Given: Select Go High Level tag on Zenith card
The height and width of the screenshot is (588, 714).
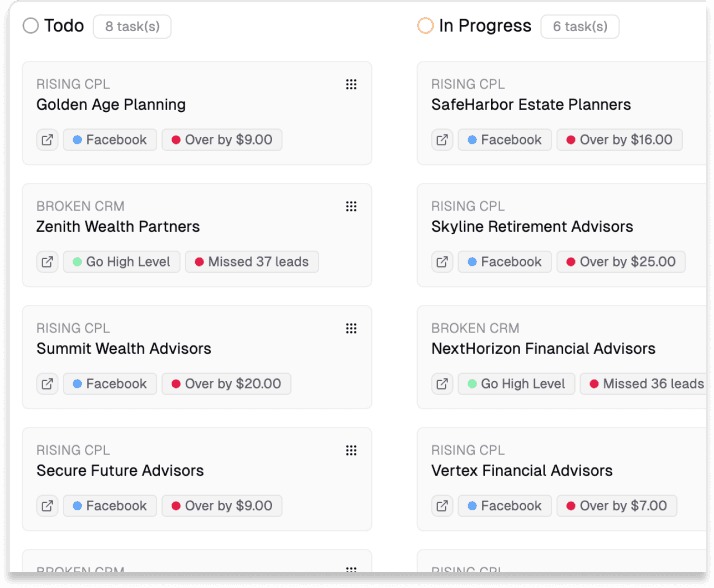Looking at the screenshot, I should [121, 262].
